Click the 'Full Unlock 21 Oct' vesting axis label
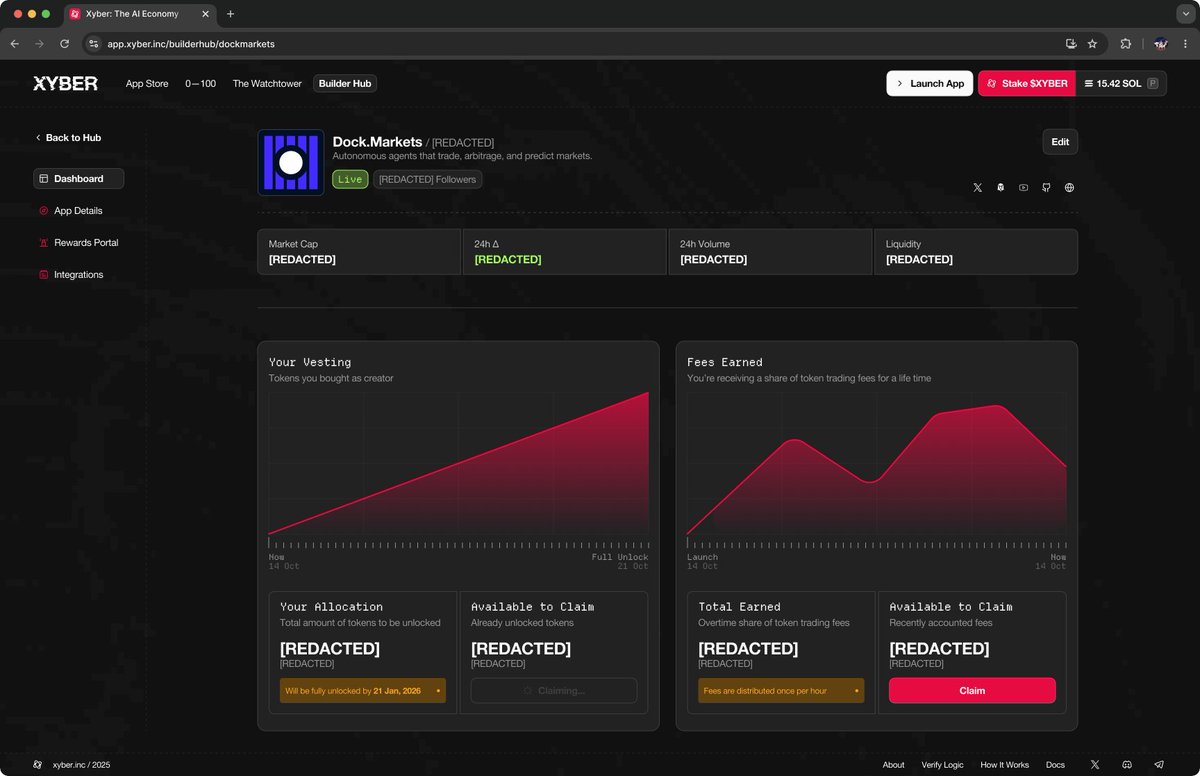This screenshot has width=1200, height=776. pyautogui.click(x=620, y=562)
